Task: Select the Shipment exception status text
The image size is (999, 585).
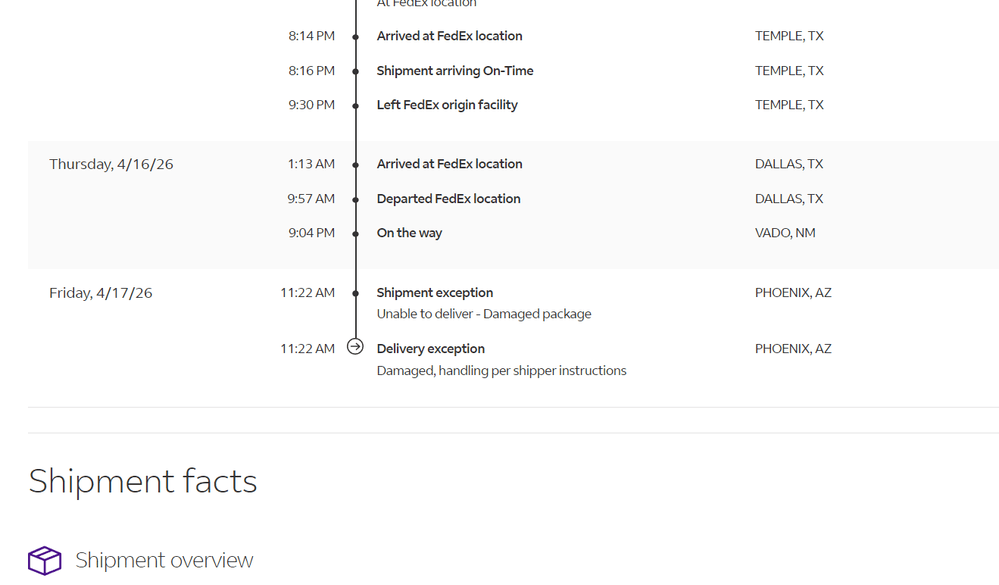Action: [x=435, y=292]
